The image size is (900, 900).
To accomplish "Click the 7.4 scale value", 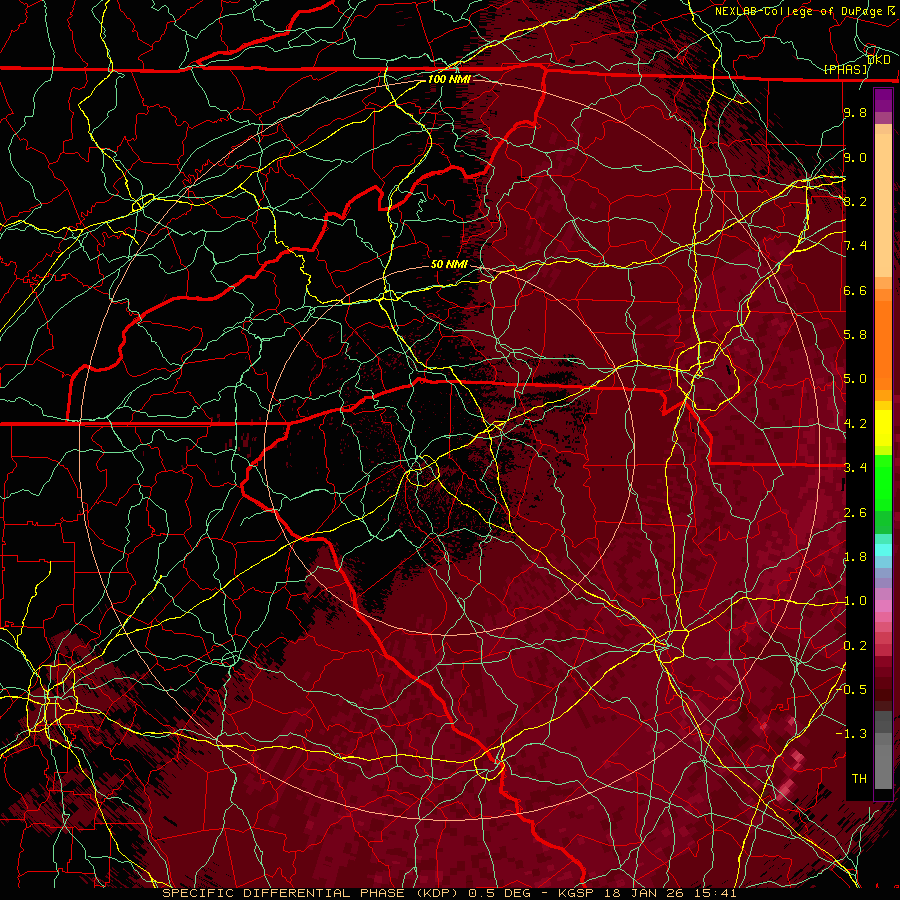I will (855, 246).
